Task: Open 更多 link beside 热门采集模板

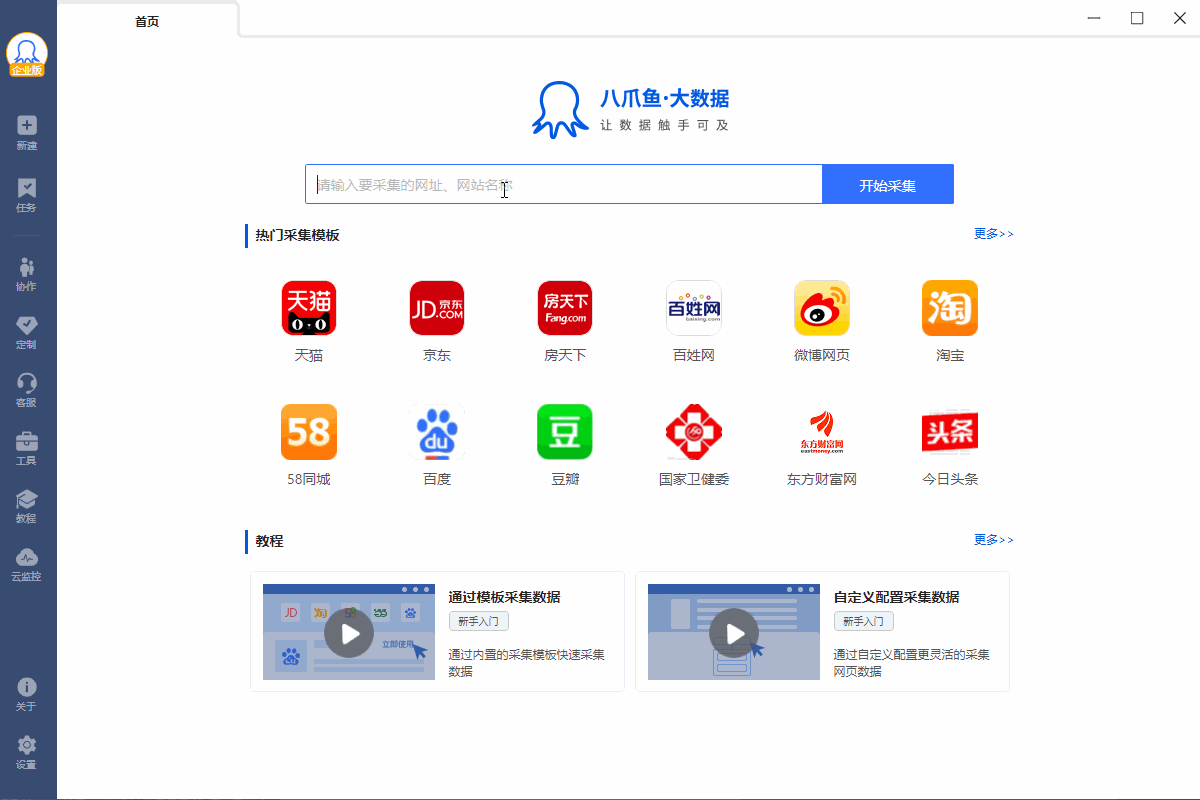Action: (x=994, y=234)
